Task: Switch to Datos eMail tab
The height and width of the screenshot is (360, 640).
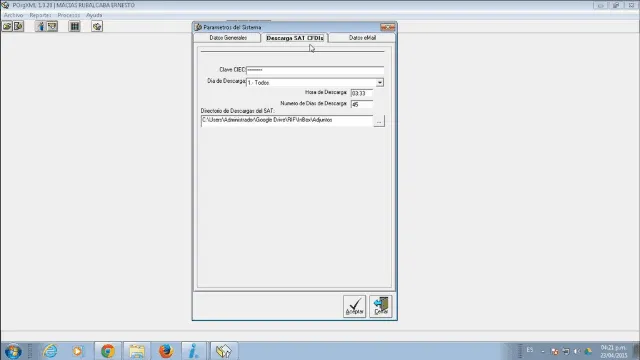Action: (x=362, y=38)
